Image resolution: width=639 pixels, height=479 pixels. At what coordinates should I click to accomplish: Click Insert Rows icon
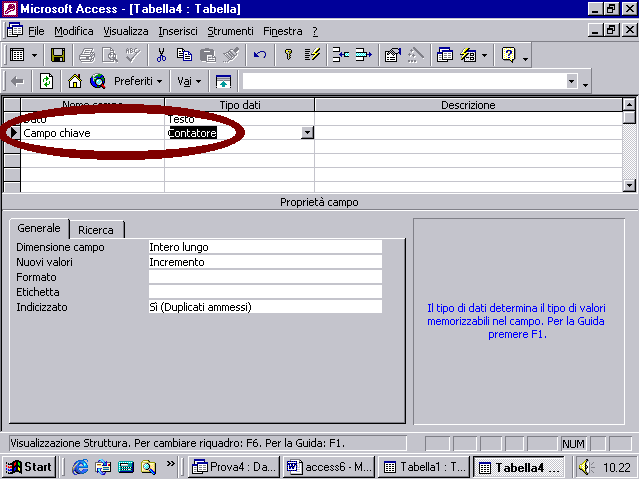pos(340,55)
